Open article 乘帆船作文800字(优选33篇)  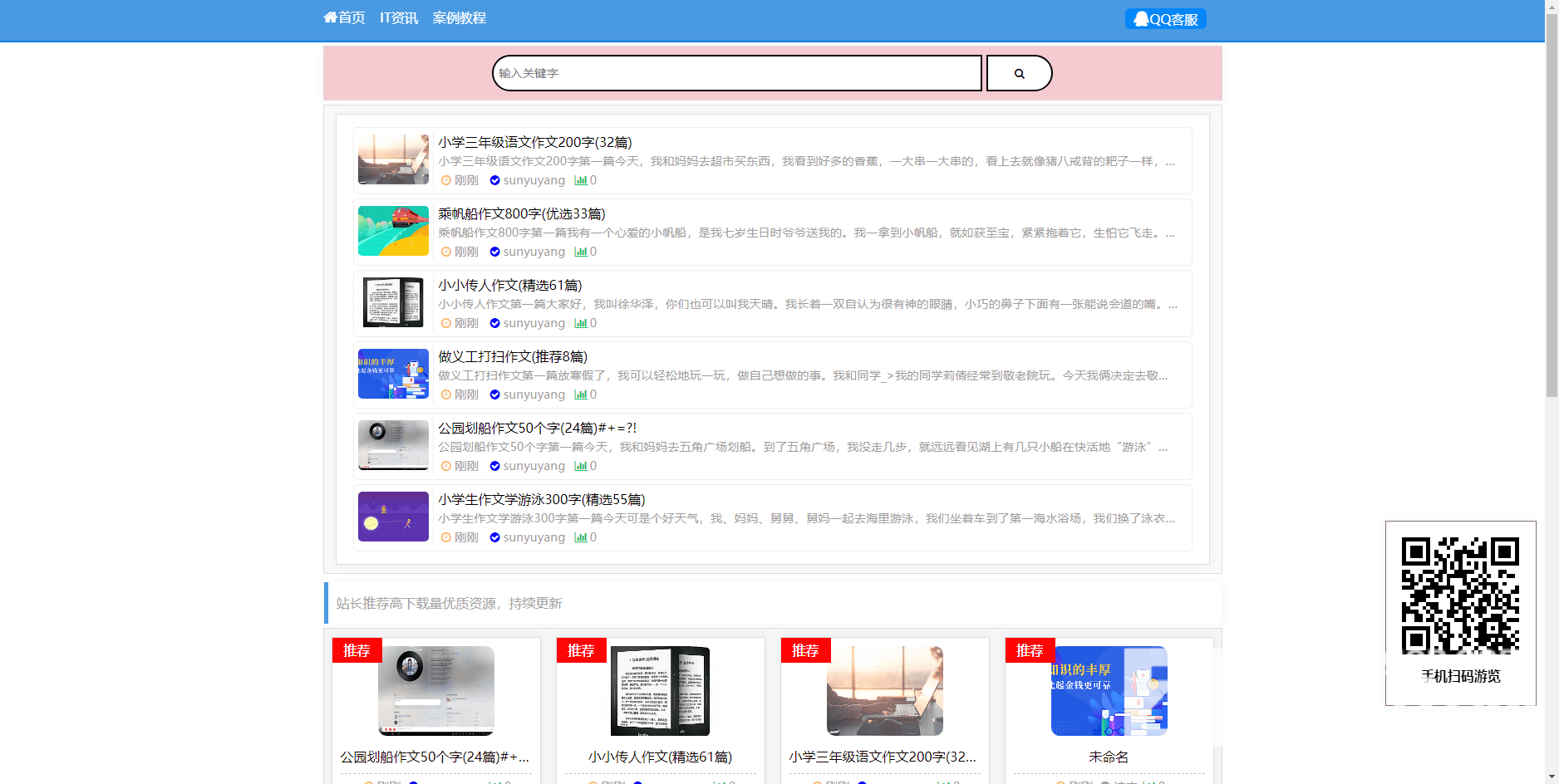[522, 214]
